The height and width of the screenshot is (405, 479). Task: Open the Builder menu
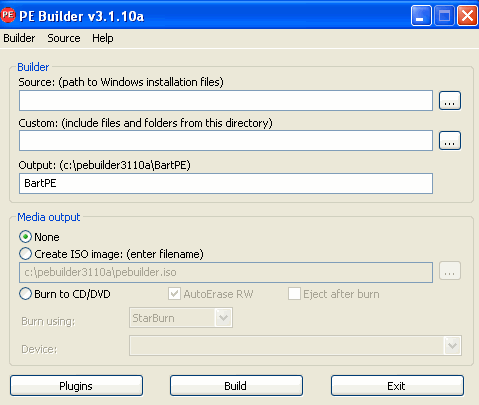[19, 38]
